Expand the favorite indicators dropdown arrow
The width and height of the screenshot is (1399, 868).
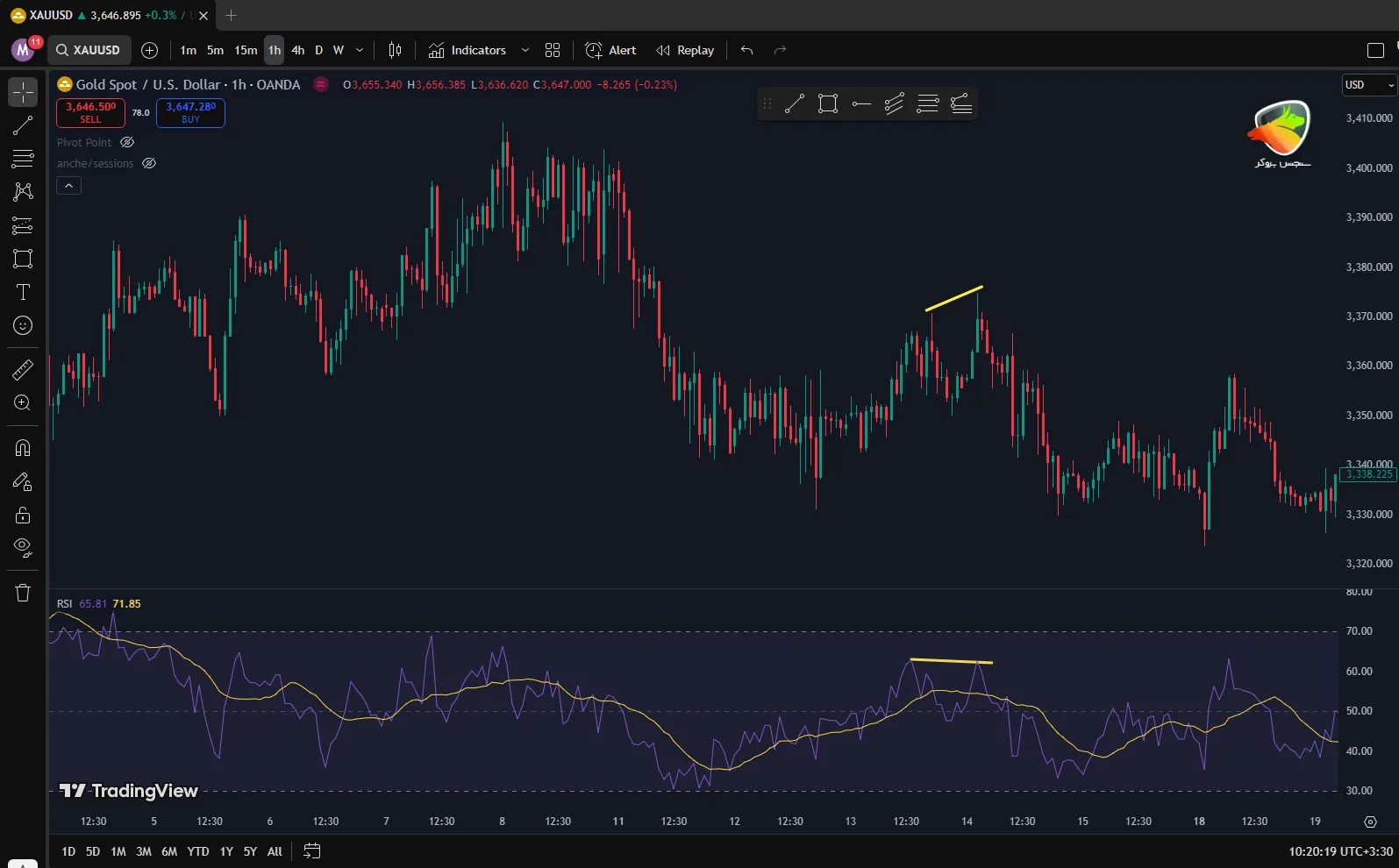525,50
